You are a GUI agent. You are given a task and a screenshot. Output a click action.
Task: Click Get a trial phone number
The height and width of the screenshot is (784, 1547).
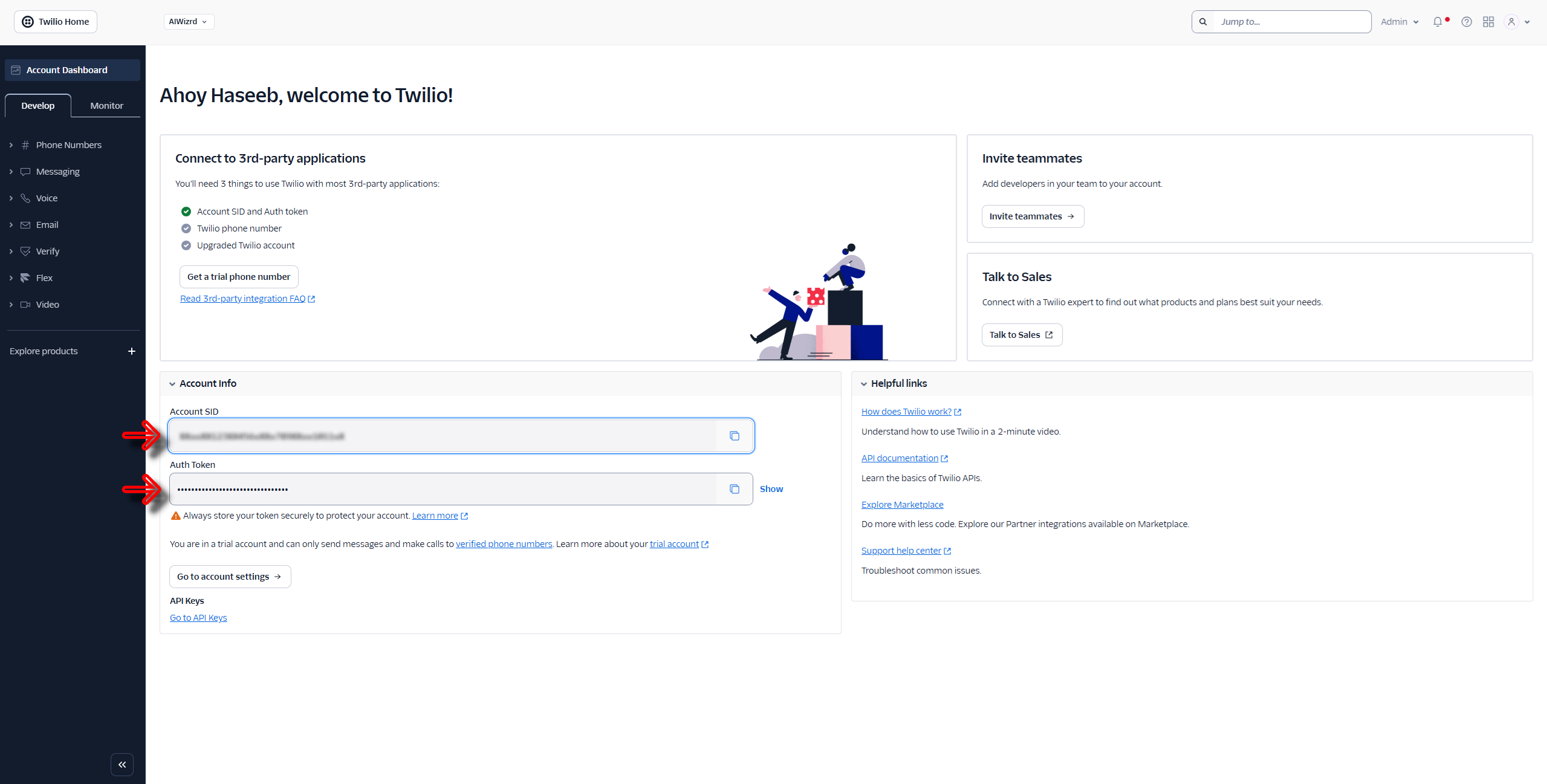[x=238, y=277]
